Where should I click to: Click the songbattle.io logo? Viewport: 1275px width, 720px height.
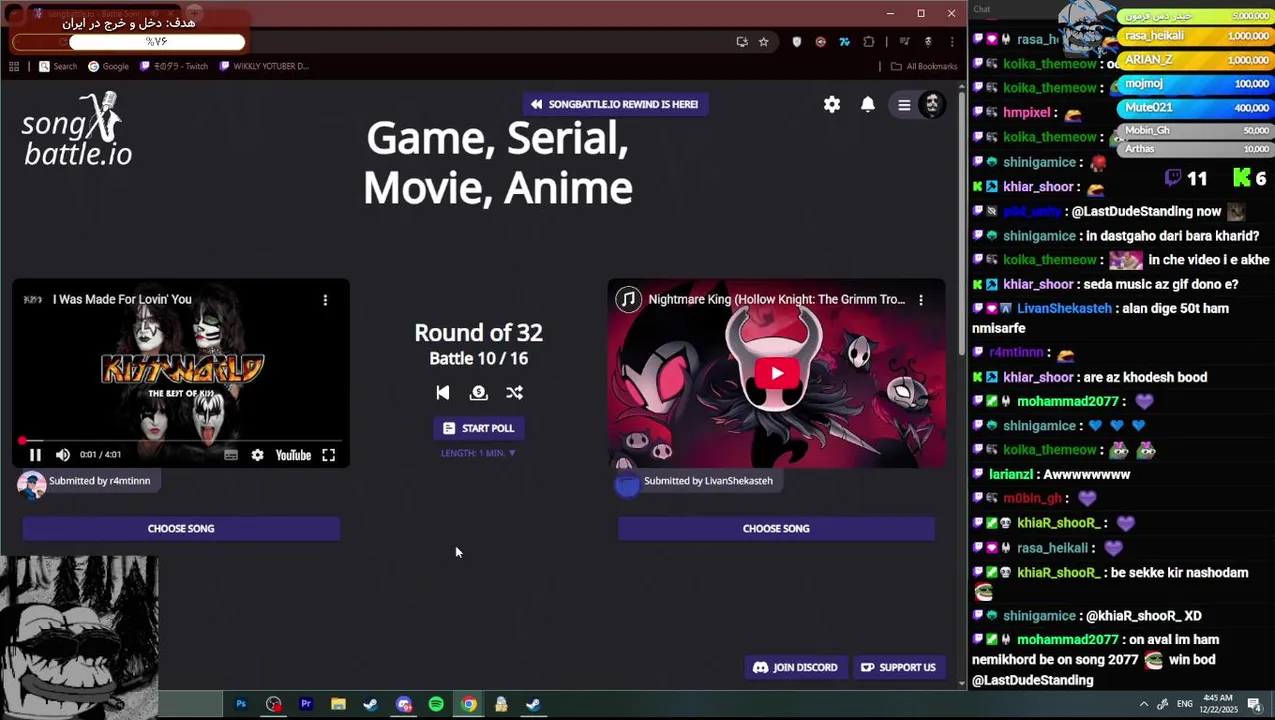point(77,130)
